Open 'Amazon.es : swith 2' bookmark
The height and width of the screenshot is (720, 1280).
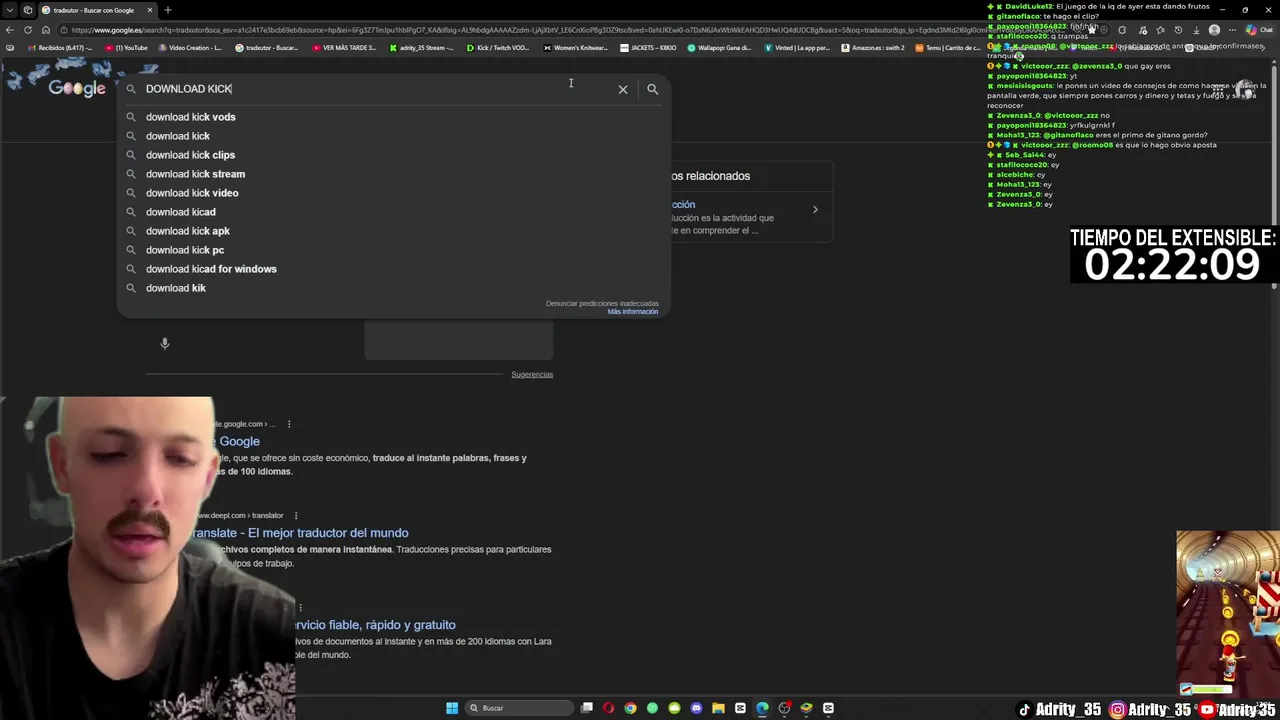[873, 47]
